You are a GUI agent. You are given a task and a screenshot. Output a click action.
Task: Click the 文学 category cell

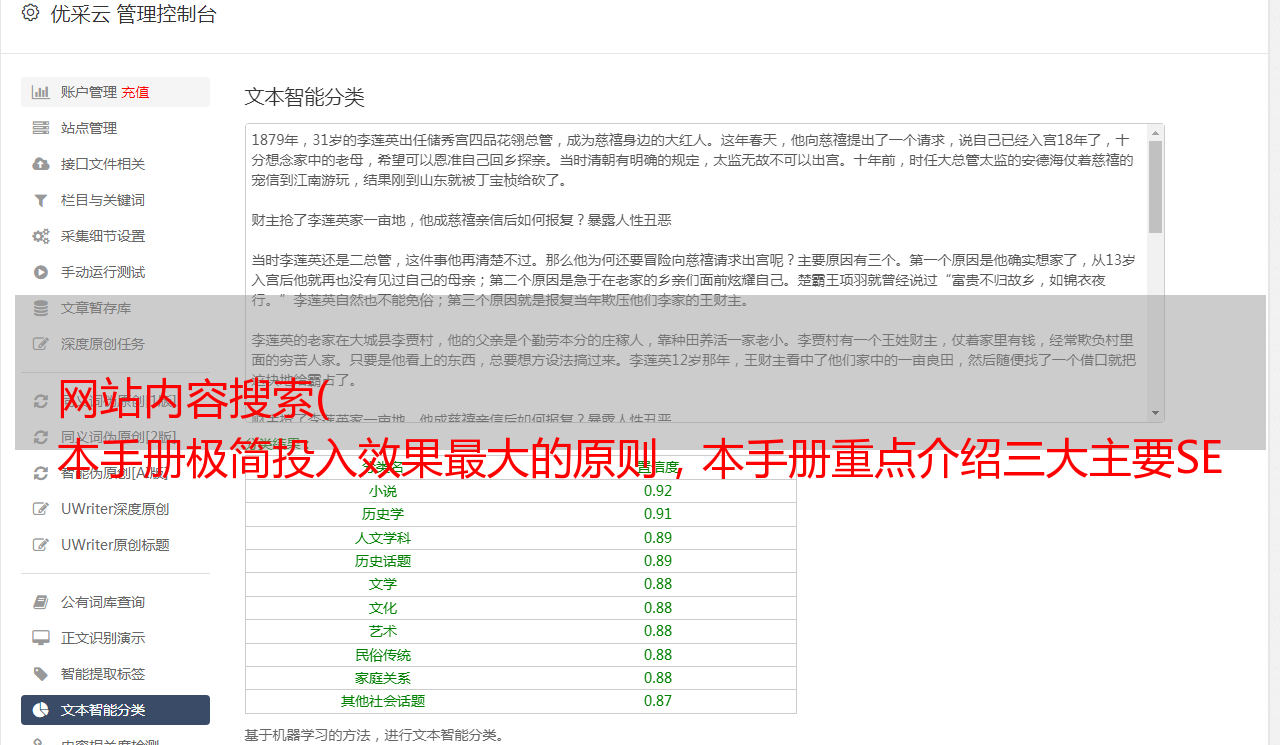pos(383,584)
